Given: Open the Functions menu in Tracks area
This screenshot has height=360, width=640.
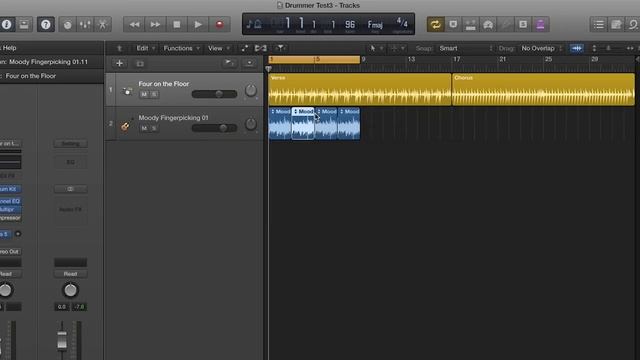Looking at the screenshot, I should point(181,48).
